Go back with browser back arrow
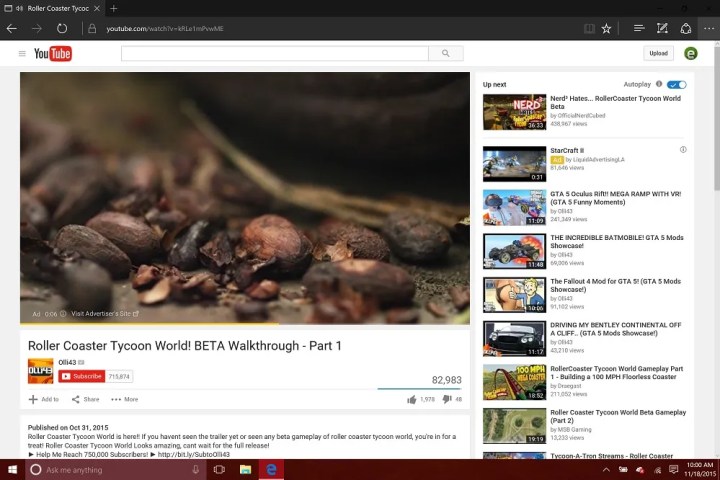The image size is (720, 480). point(12,28)
